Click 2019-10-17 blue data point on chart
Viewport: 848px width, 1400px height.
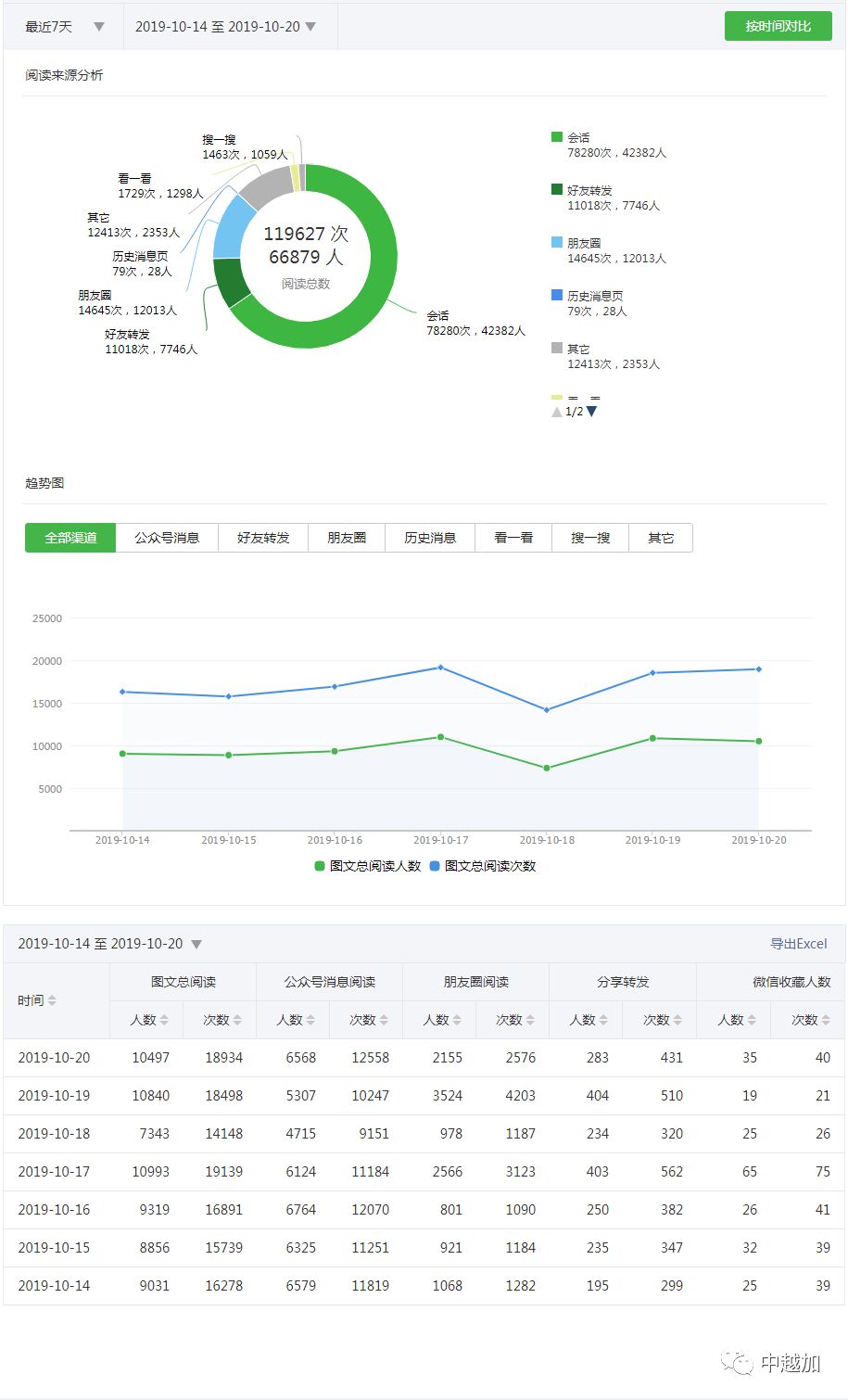[440, 668]
